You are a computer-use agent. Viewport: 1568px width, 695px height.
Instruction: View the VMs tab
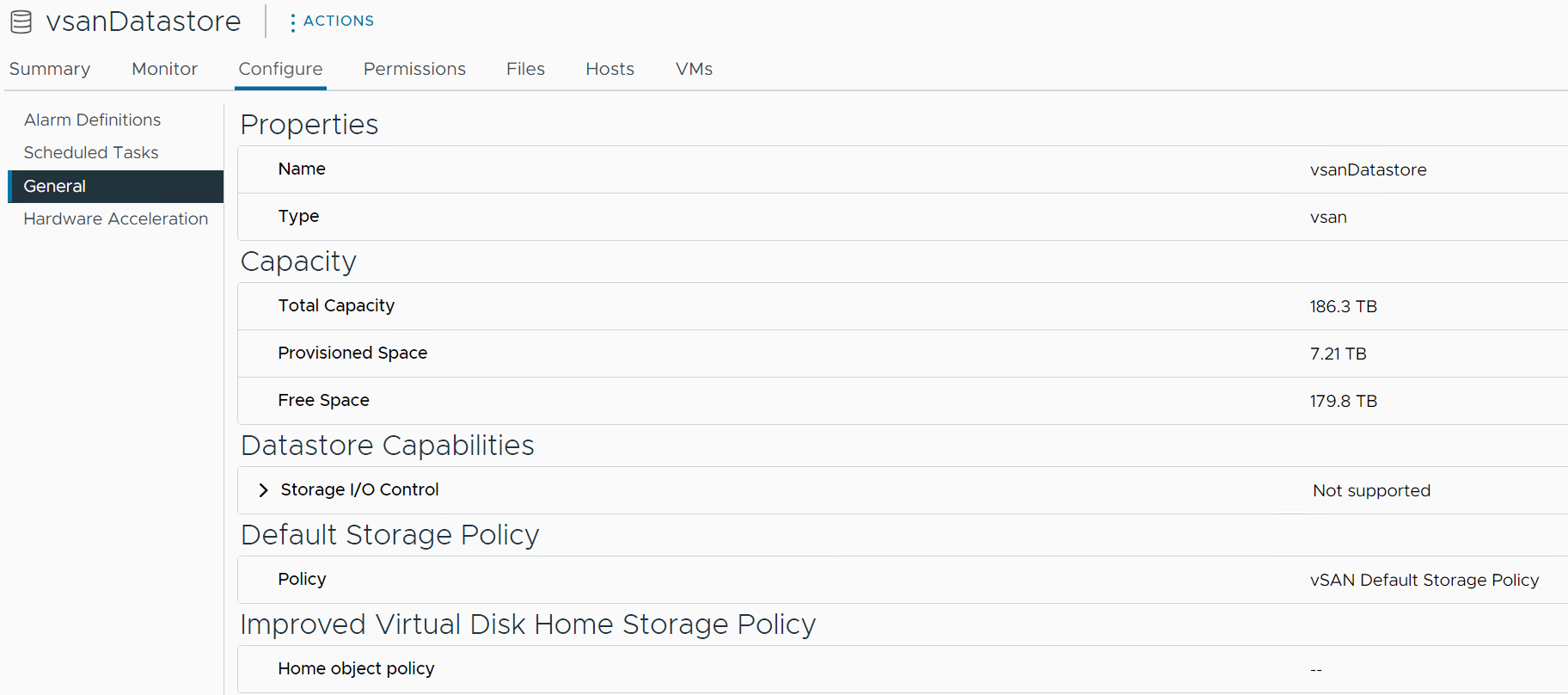pyautogui.click(x=694, y=69)
